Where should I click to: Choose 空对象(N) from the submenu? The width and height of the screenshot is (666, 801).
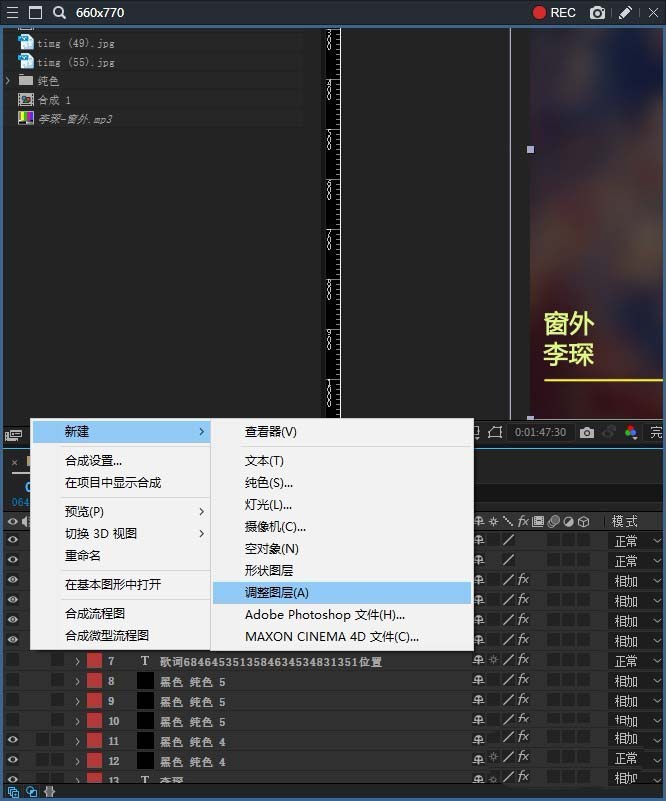pos(342,549)
